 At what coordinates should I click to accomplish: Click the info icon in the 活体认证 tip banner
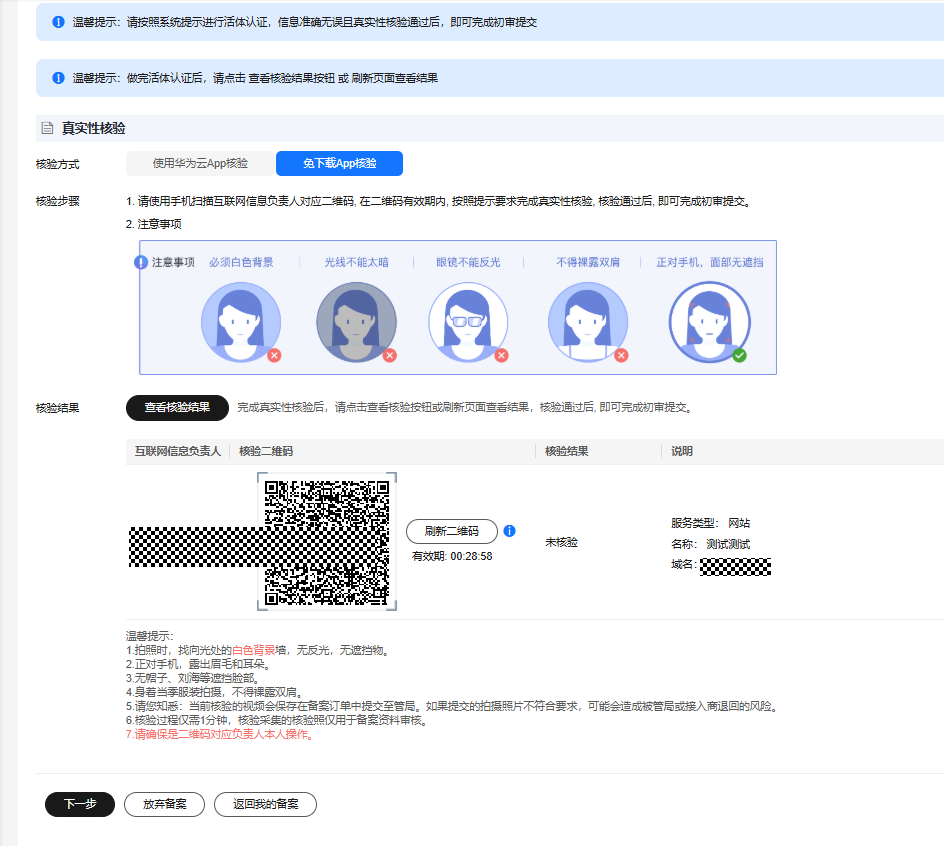(x=58, y=22)
